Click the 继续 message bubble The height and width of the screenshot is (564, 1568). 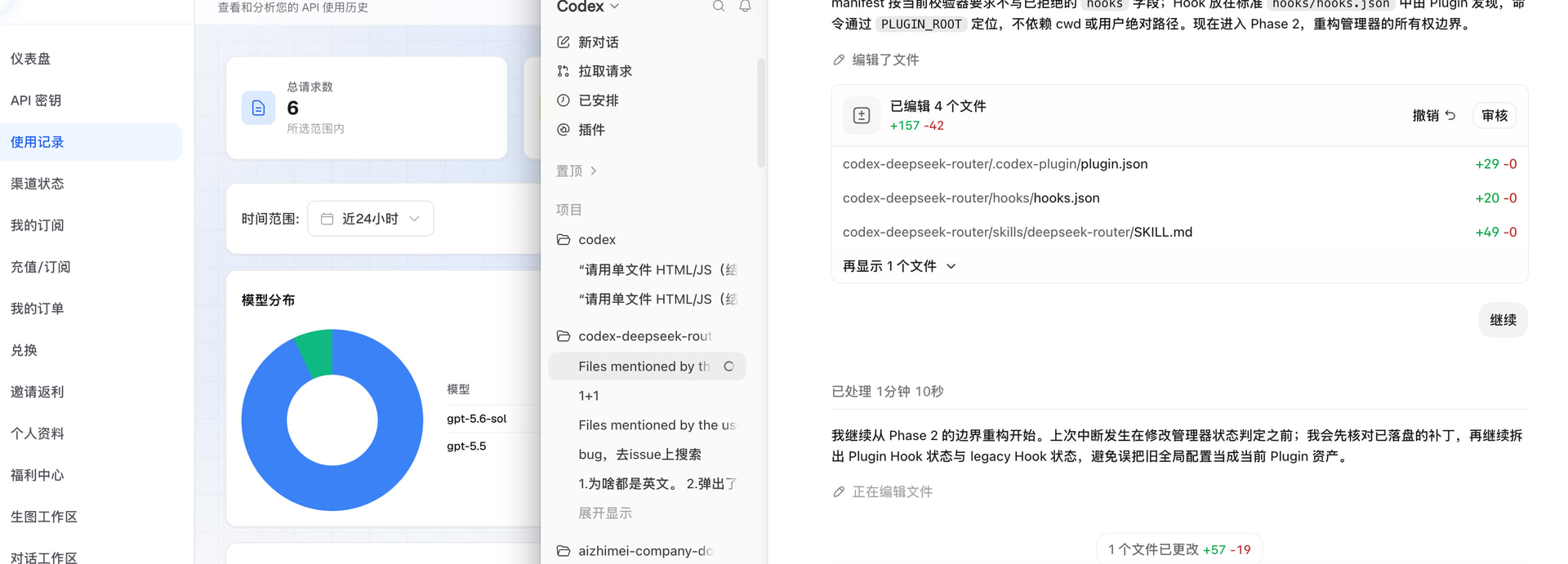[x=1503, y=320]
